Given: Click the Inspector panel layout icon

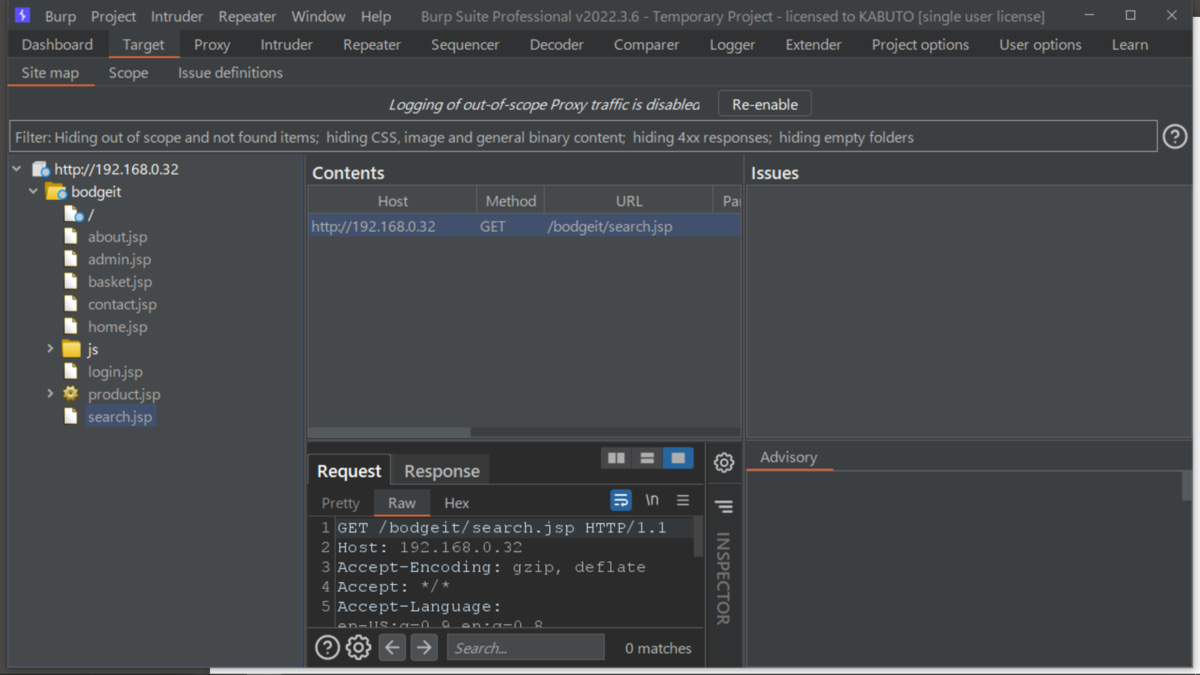Looking at the screenshot, I should click(724, 506).
